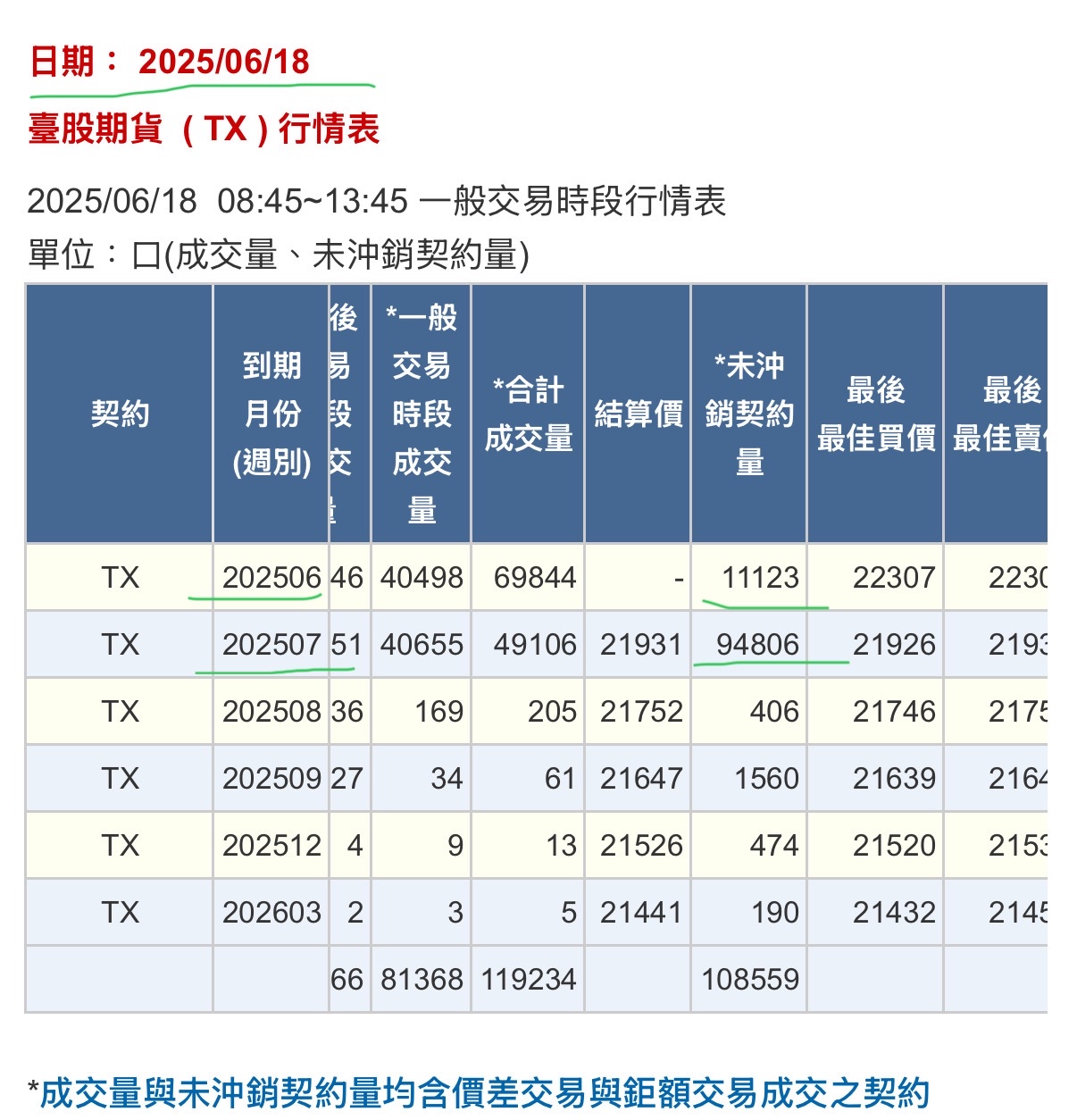The height and width of the screenshot is (1120, 1077).
Task: Click the 1560 open interest cell
Action: tap(749, 779)
